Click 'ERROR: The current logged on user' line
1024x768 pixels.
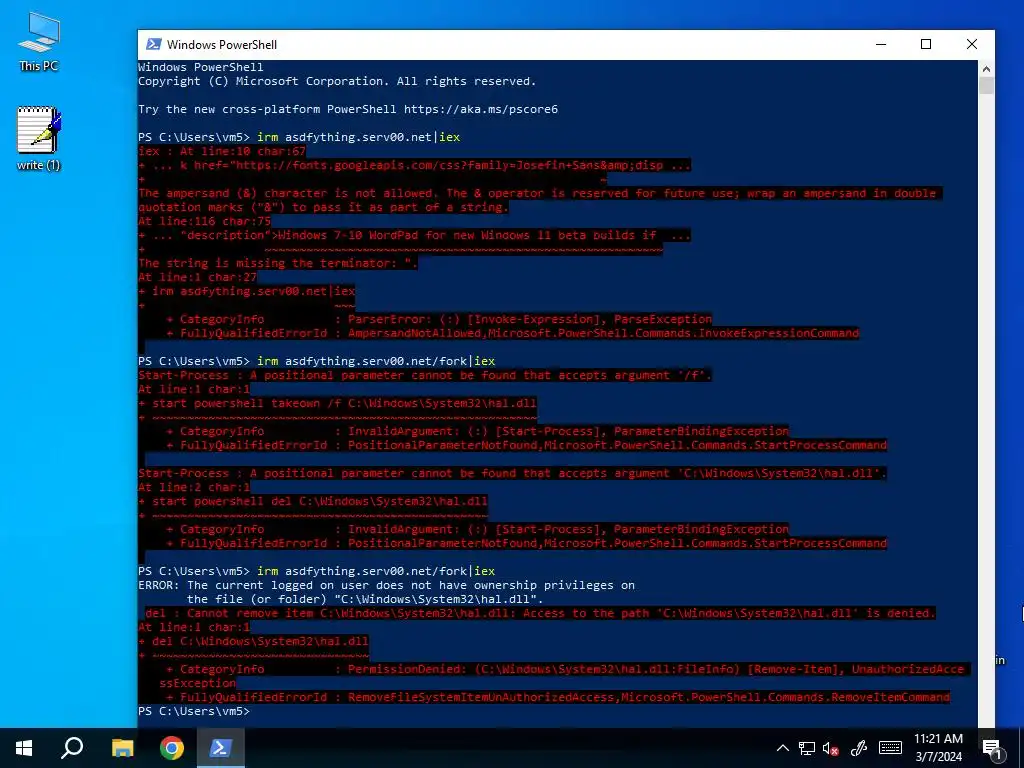(x=386, y=585)
